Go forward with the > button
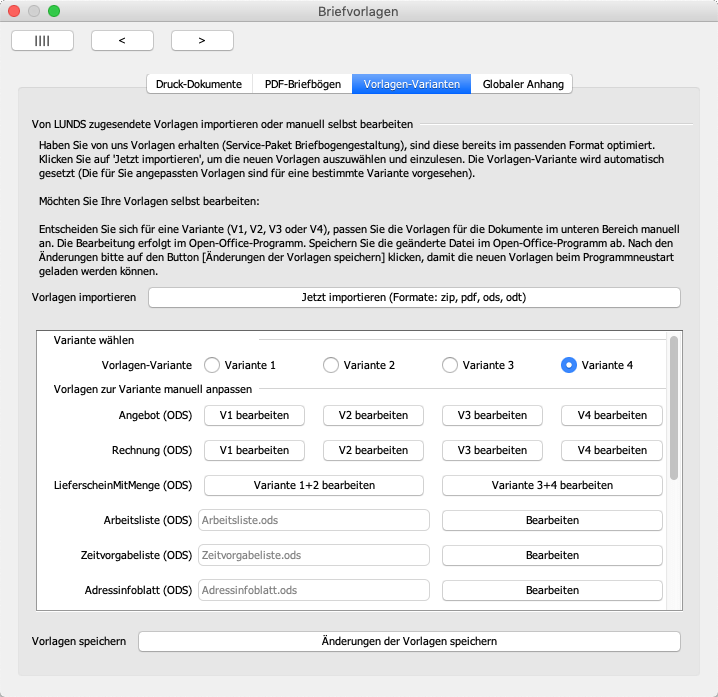This screenshot has height=697, width=718. click(x=202, y=41)
